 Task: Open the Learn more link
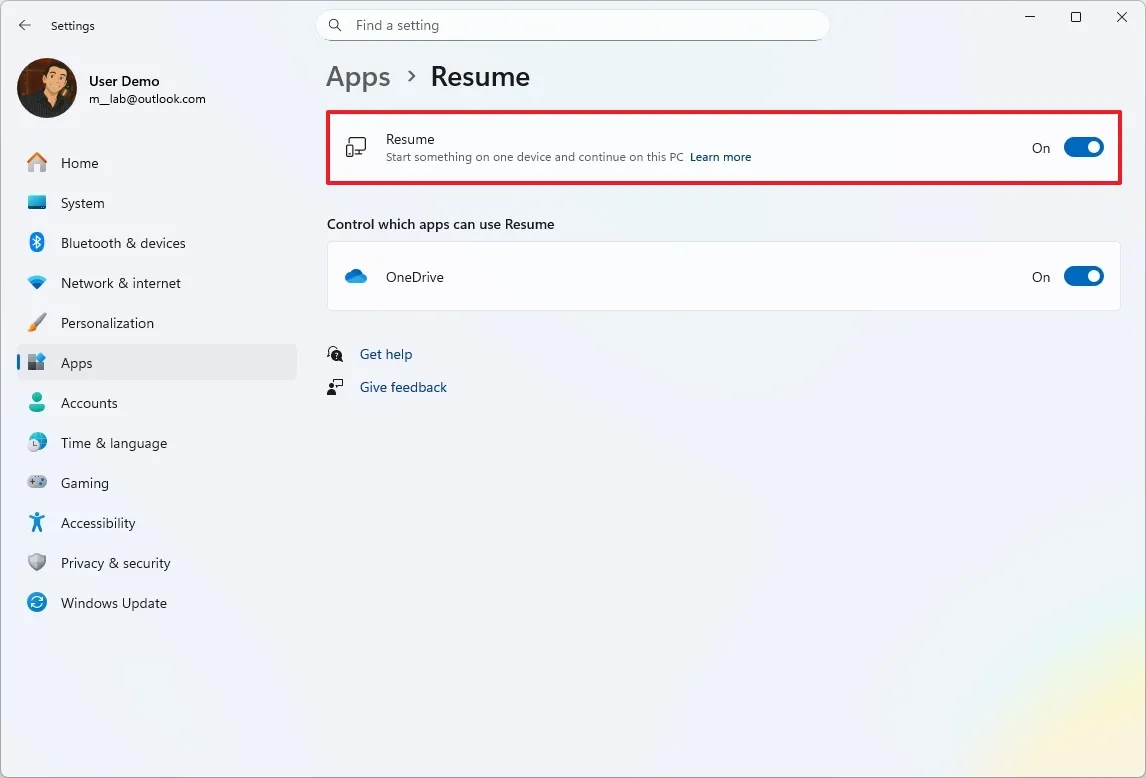[x=720, y=157]
